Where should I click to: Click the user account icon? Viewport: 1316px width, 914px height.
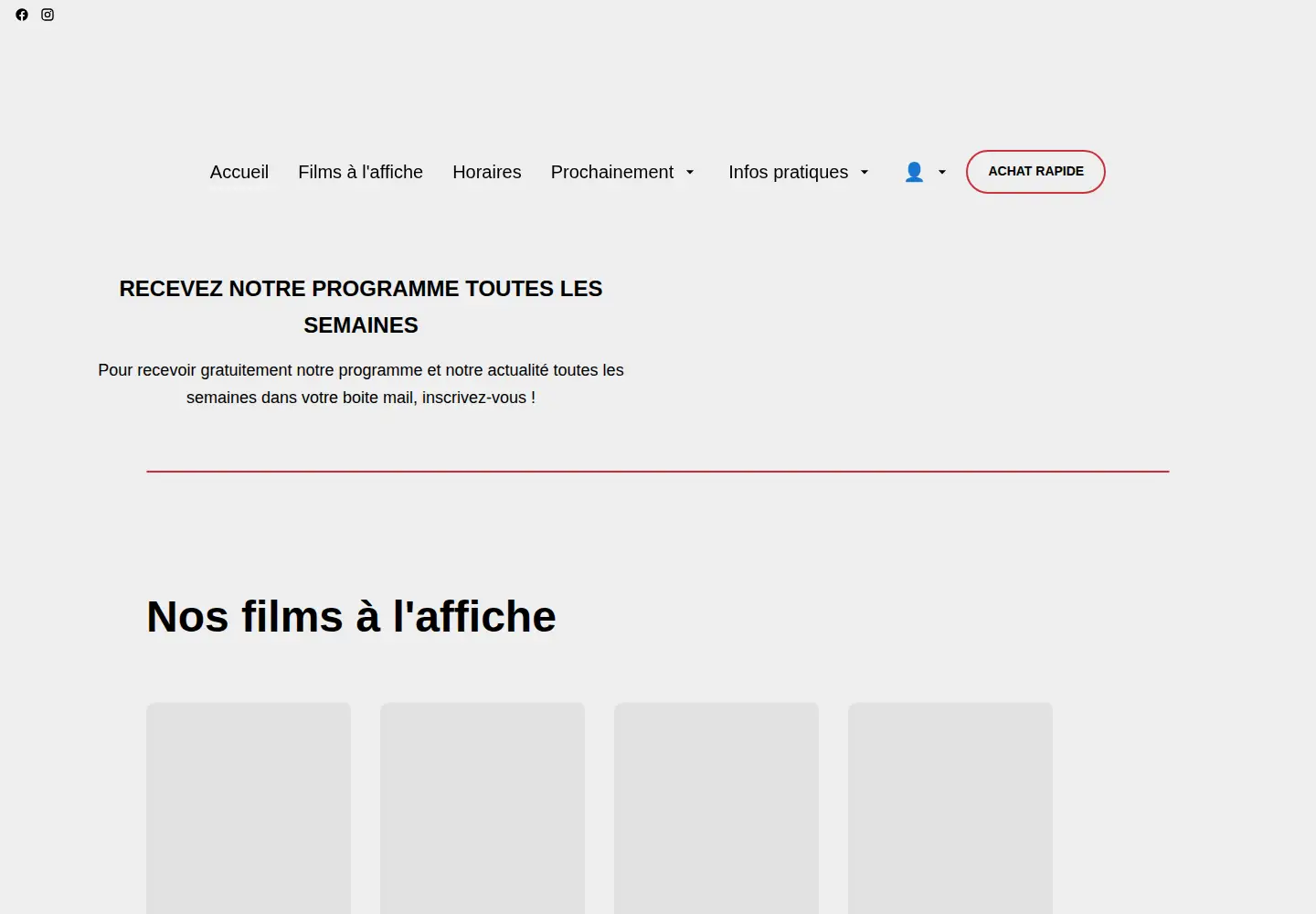coord(914,172)
